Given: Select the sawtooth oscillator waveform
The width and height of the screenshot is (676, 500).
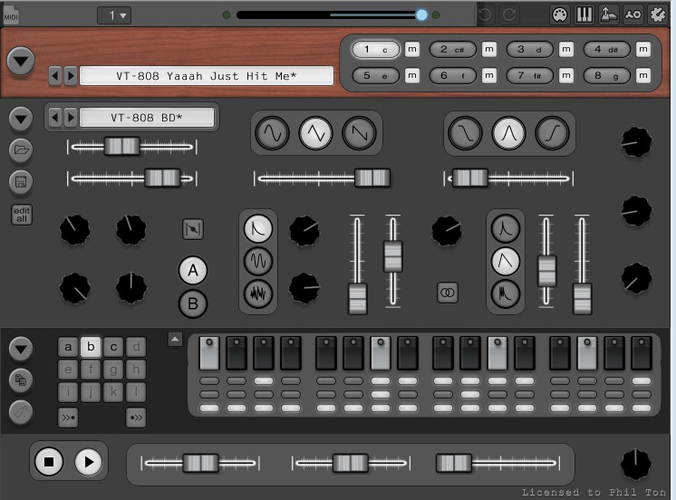Looking at the screenshot, I should coord(359,133).
